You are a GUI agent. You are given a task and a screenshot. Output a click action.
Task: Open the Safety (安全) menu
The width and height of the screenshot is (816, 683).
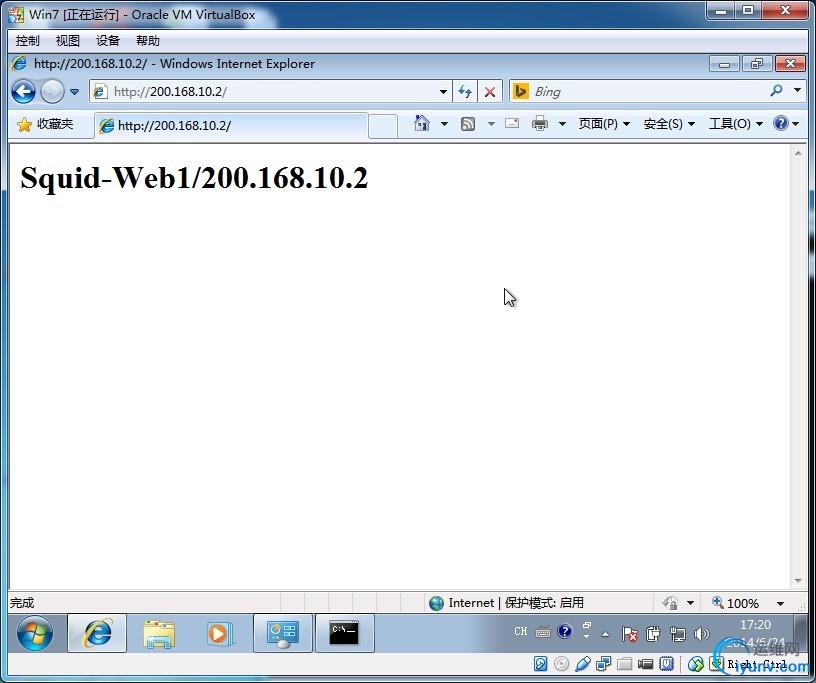pos(669,124)
